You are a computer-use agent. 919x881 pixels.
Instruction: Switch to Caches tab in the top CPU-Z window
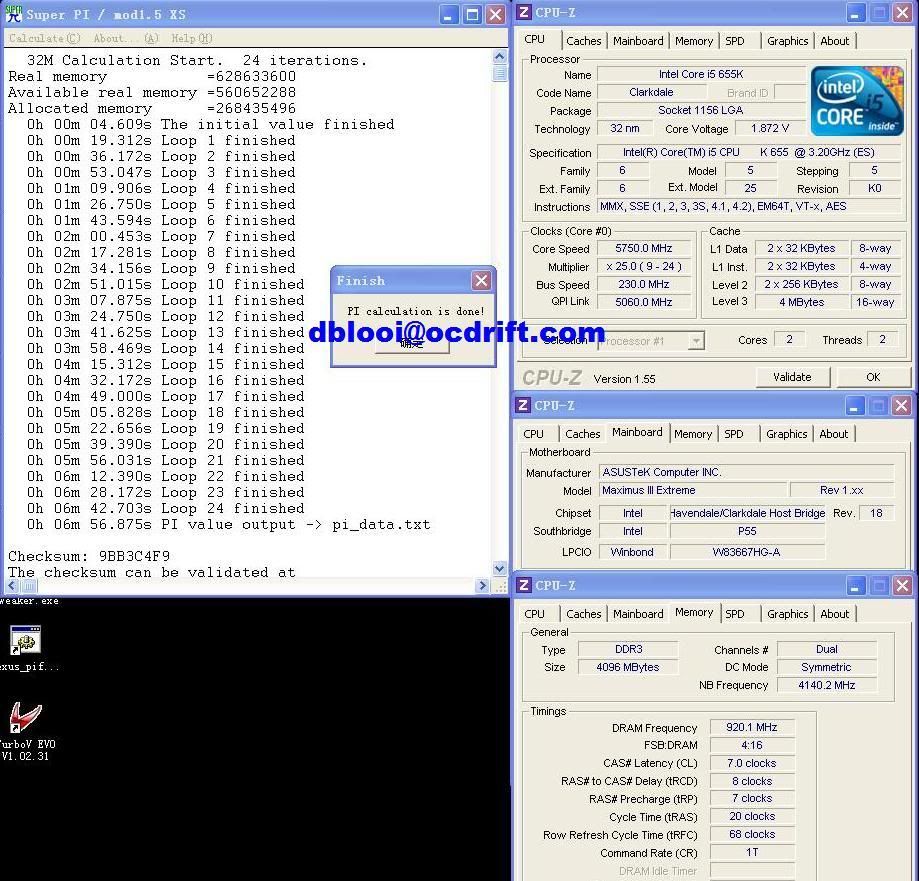coord(583,41)
